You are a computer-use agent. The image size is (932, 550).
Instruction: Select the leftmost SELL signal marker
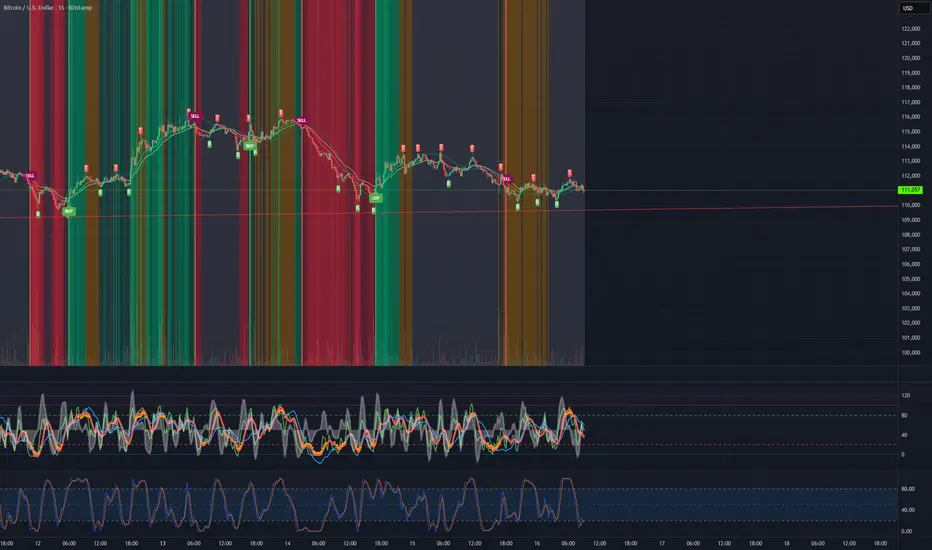[x=30, y=175]
